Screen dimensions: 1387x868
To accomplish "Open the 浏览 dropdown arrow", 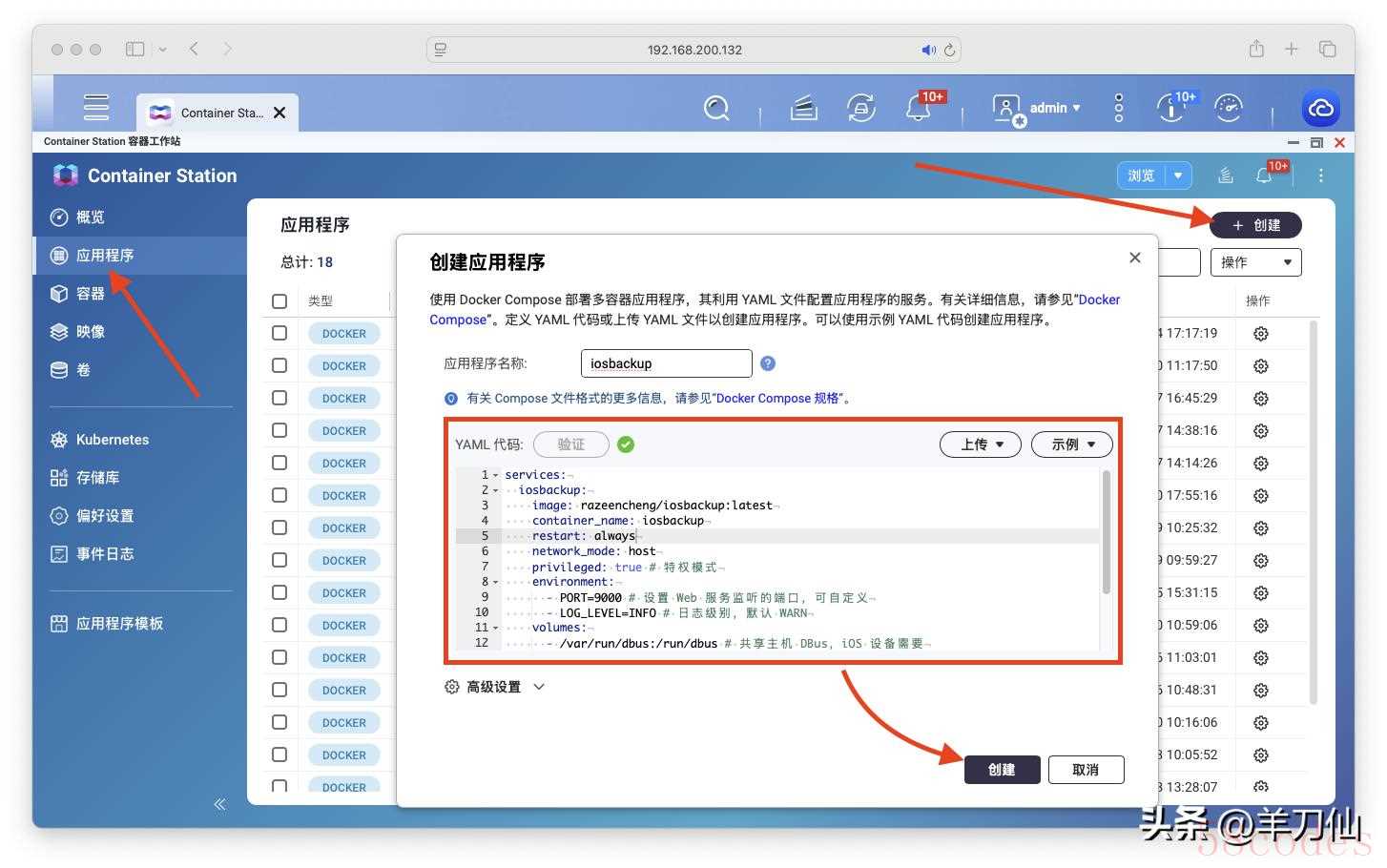I will pos(1178,176).
